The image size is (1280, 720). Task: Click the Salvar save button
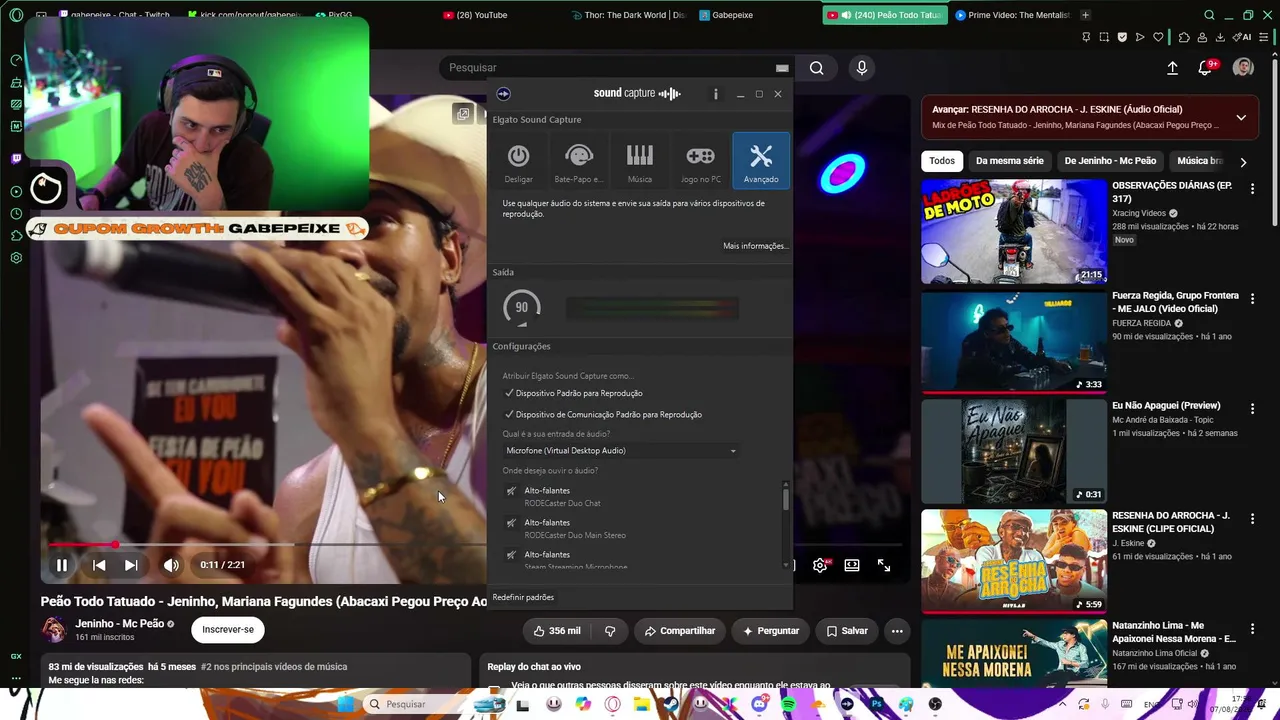(847, 631)
